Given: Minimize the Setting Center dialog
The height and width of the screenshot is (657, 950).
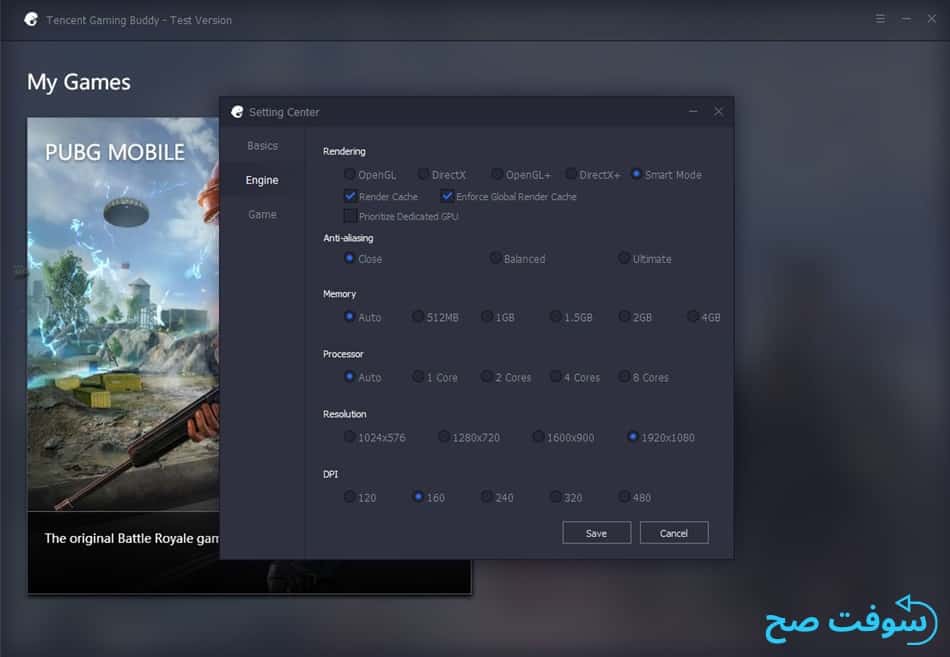Looking at the screenshot, I should click(693, 112).
